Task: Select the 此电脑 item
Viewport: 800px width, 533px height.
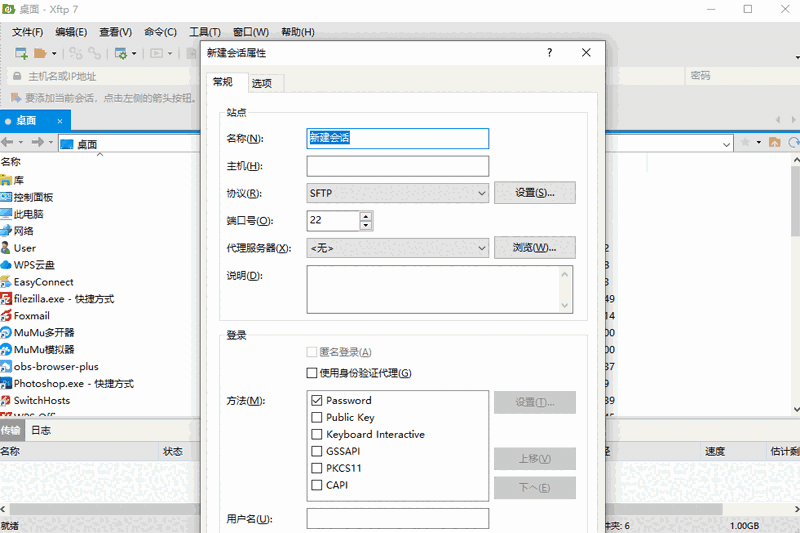Action: 22,214
